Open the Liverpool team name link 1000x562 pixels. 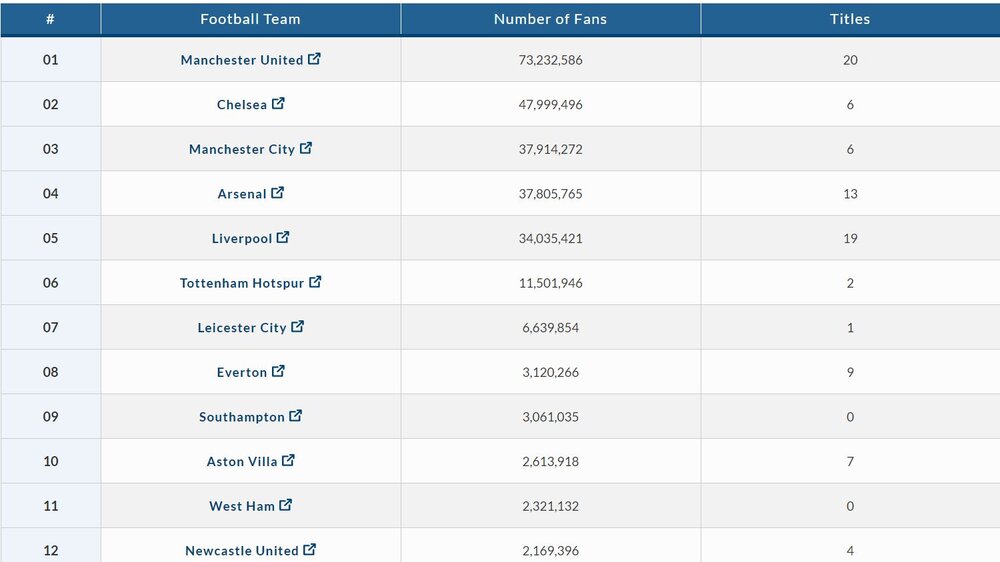tap(242, 239)
